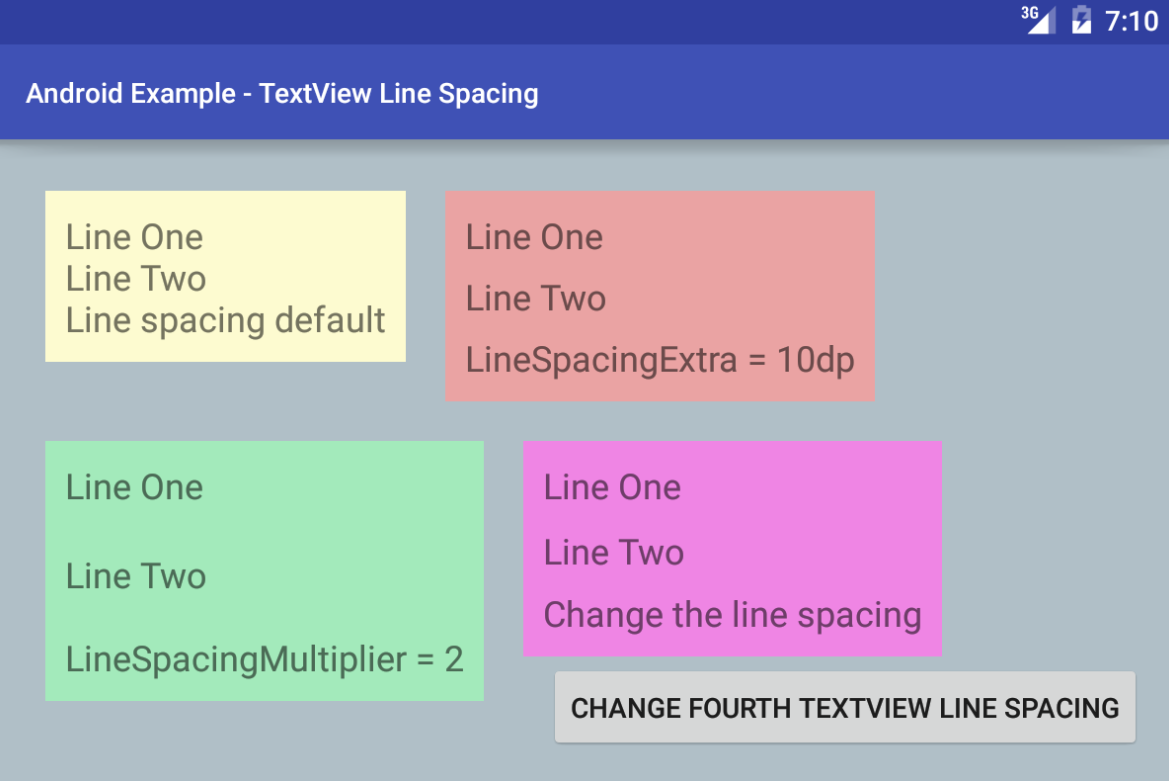
Task: Click the word FOURTH on the gray button
Action: click(x=740, y=708)
